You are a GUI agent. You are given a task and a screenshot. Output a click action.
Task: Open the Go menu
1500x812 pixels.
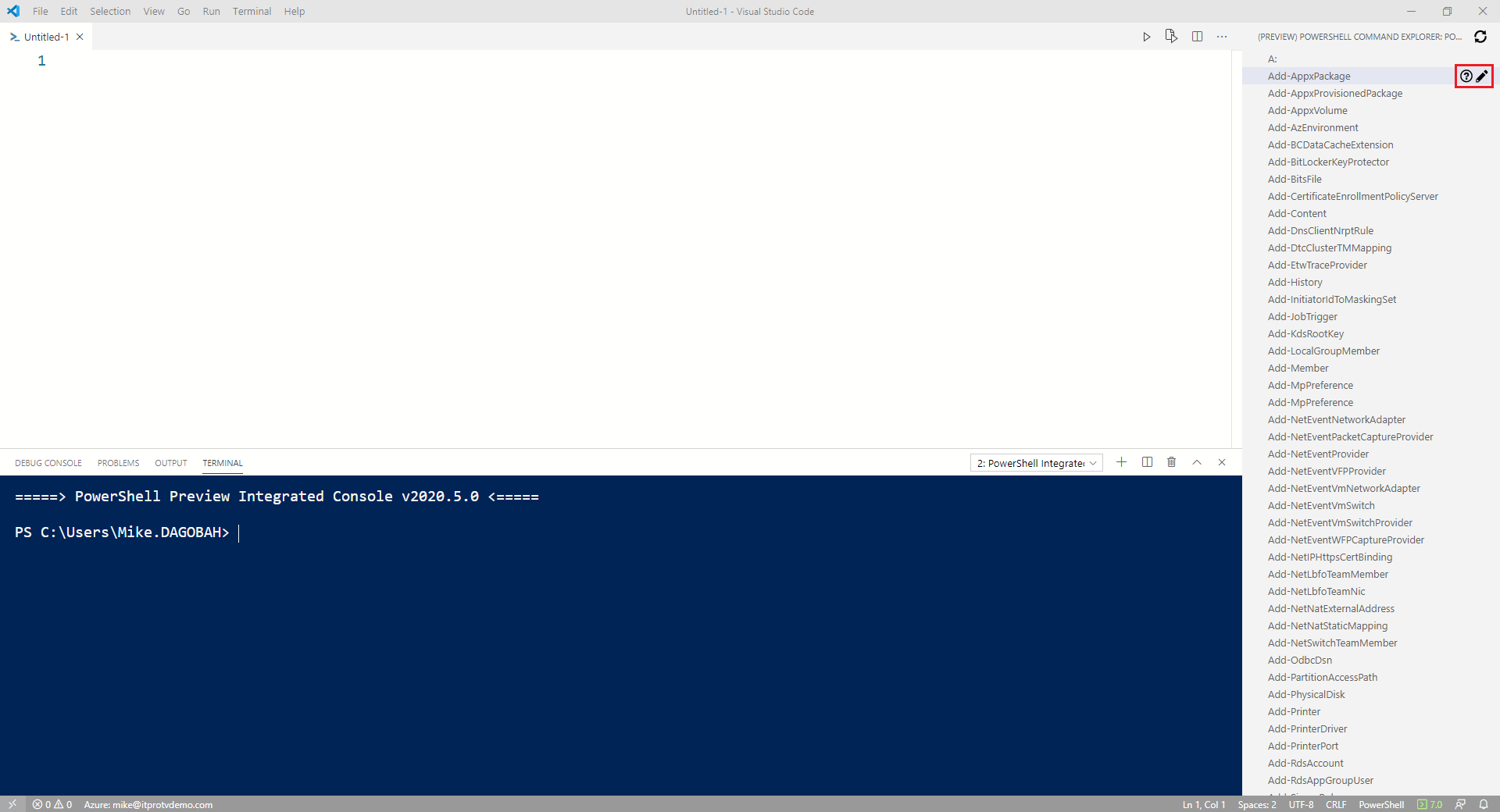pyautogui.click(x=184, y=11)
